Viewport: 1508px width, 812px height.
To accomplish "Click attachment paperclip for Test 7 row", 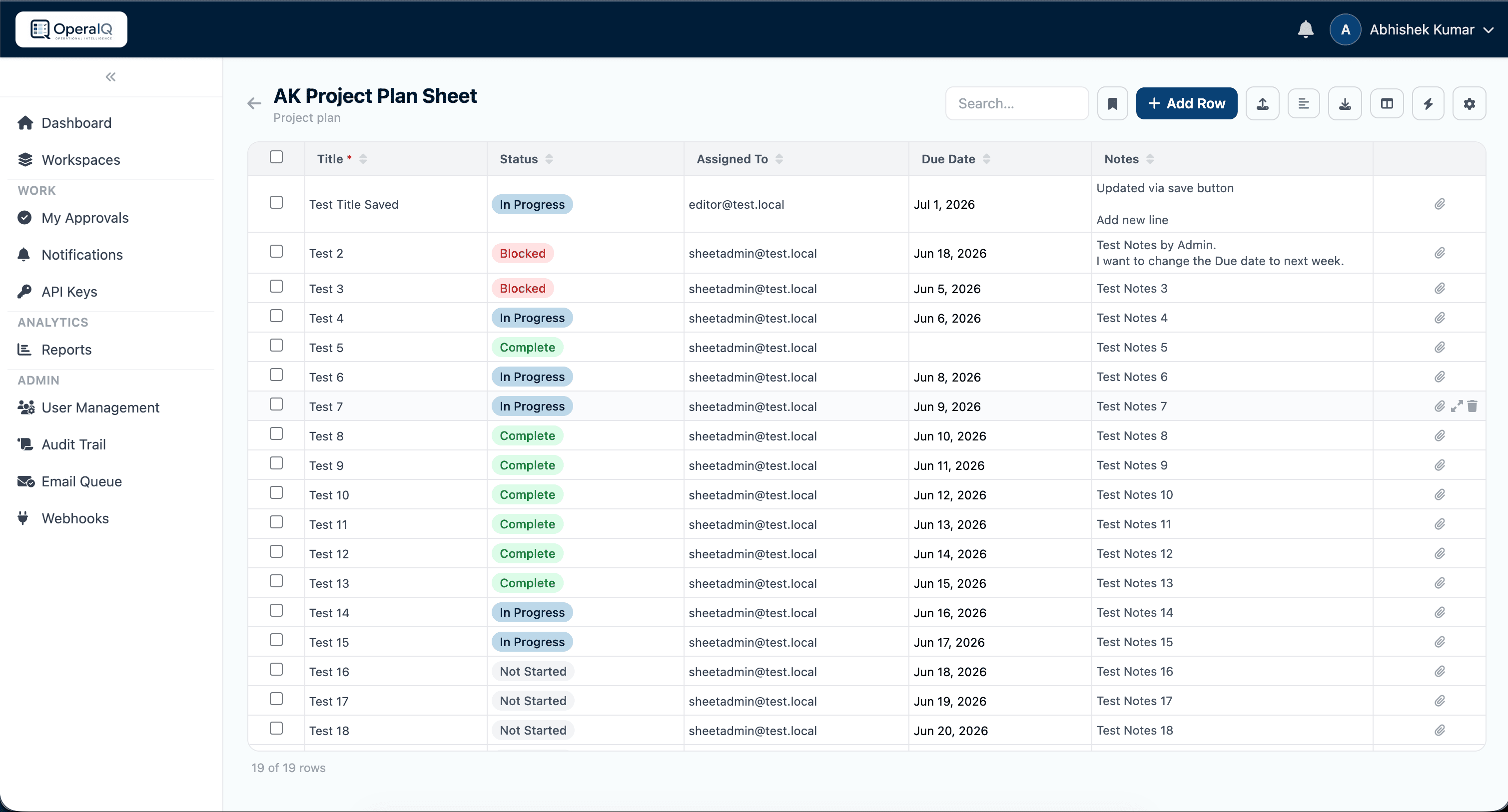I will click(1440, 406).
